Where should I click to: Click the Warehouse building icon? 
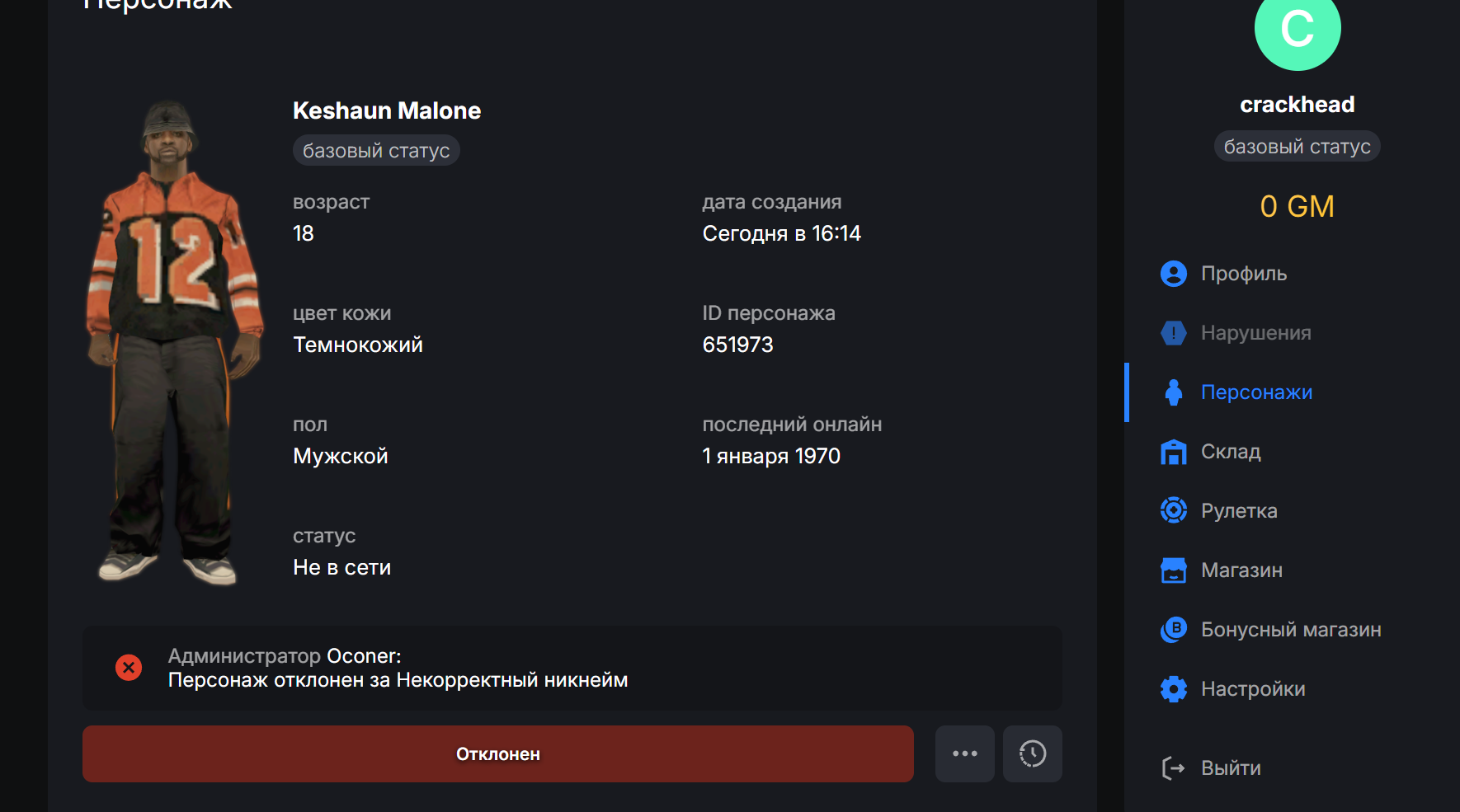coord(1173,452)
